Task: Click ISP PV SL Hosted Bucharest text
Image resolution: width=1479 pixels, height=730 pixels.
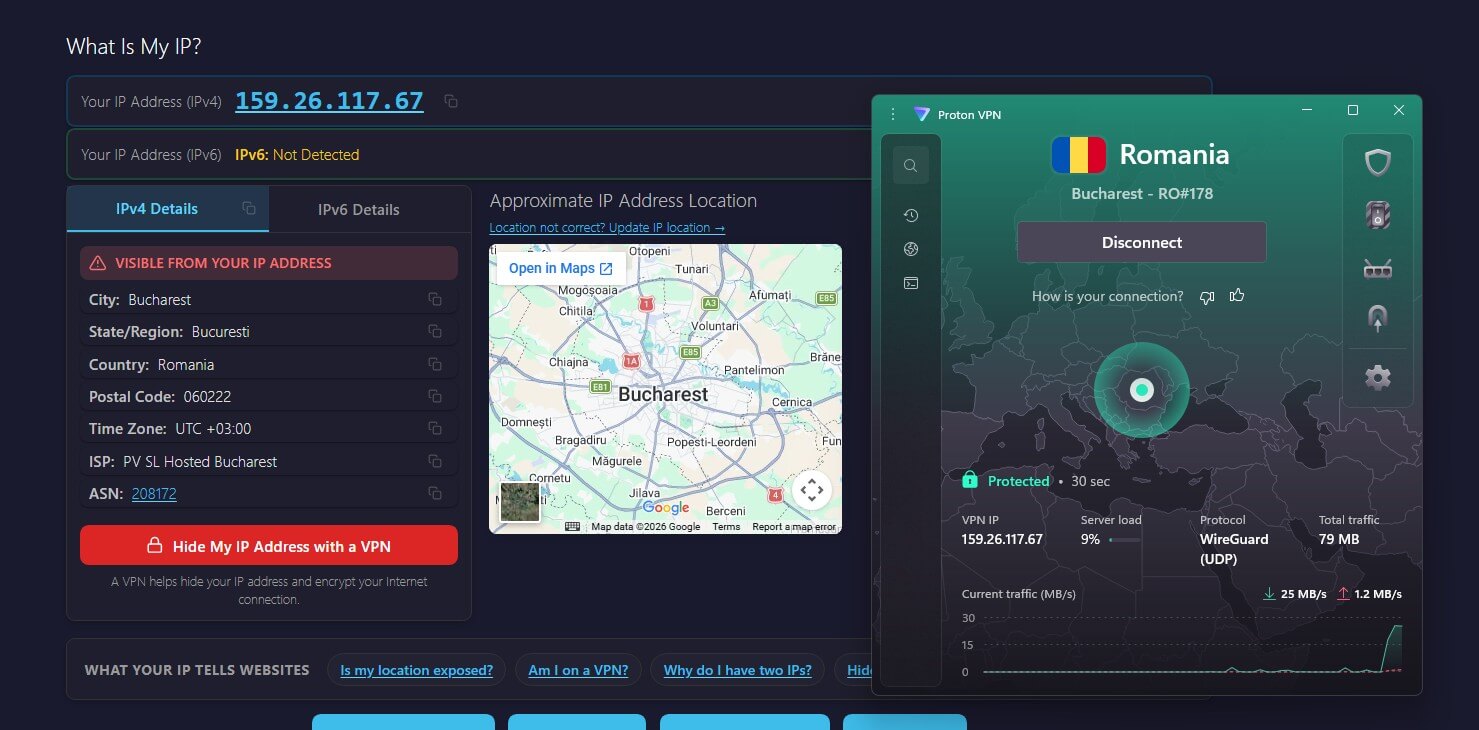Action: tap(183, 461)
